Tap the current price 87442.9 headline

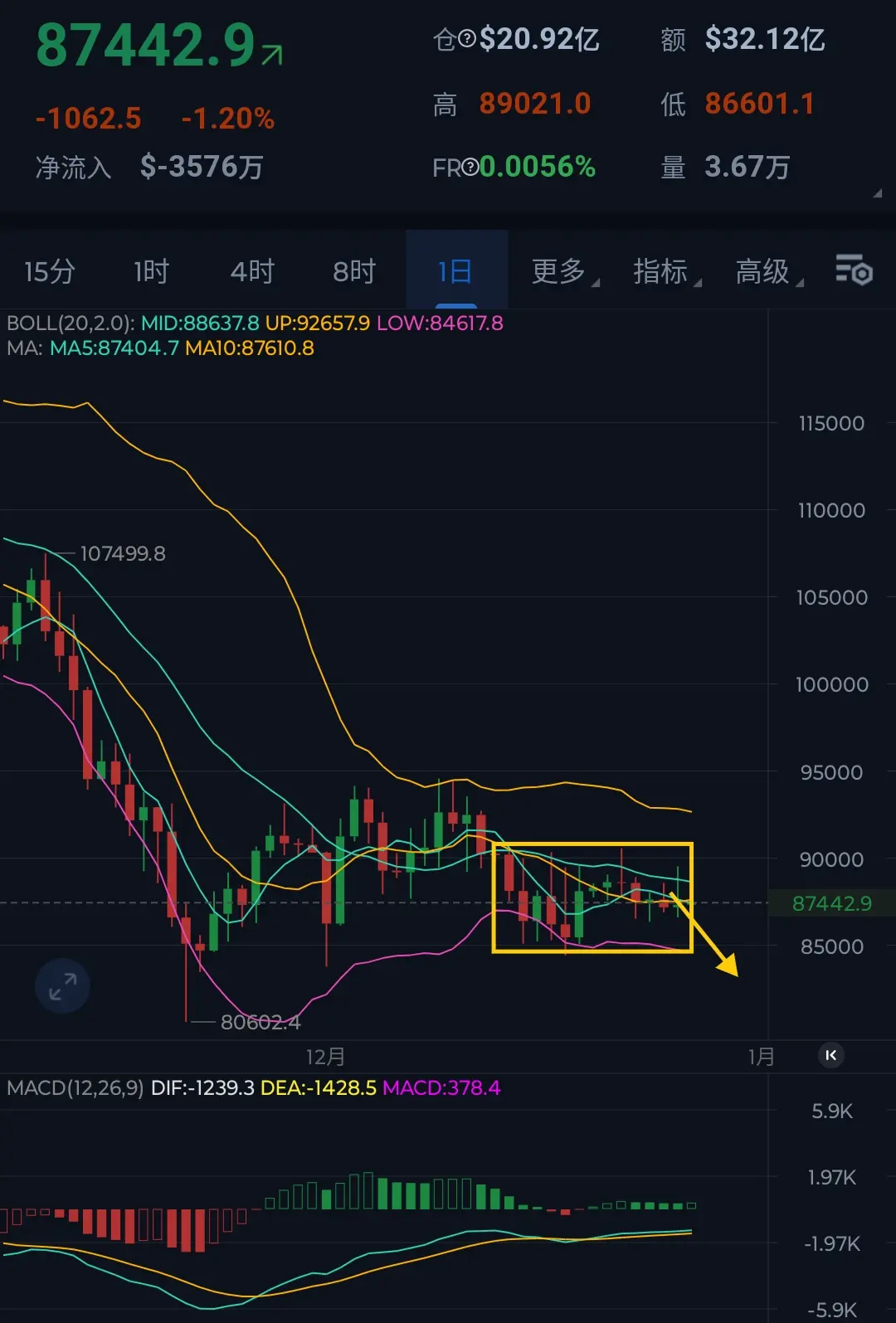pos(146,46)
